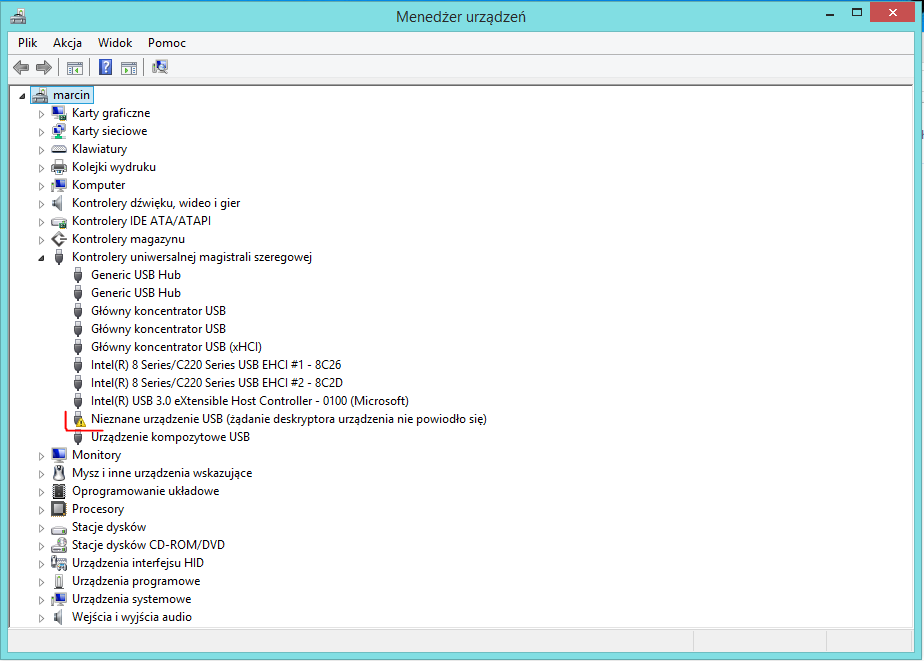924x661 pixels.
Task: Click the Kontrolery magazynu icon
Action: tap(59, 239)
